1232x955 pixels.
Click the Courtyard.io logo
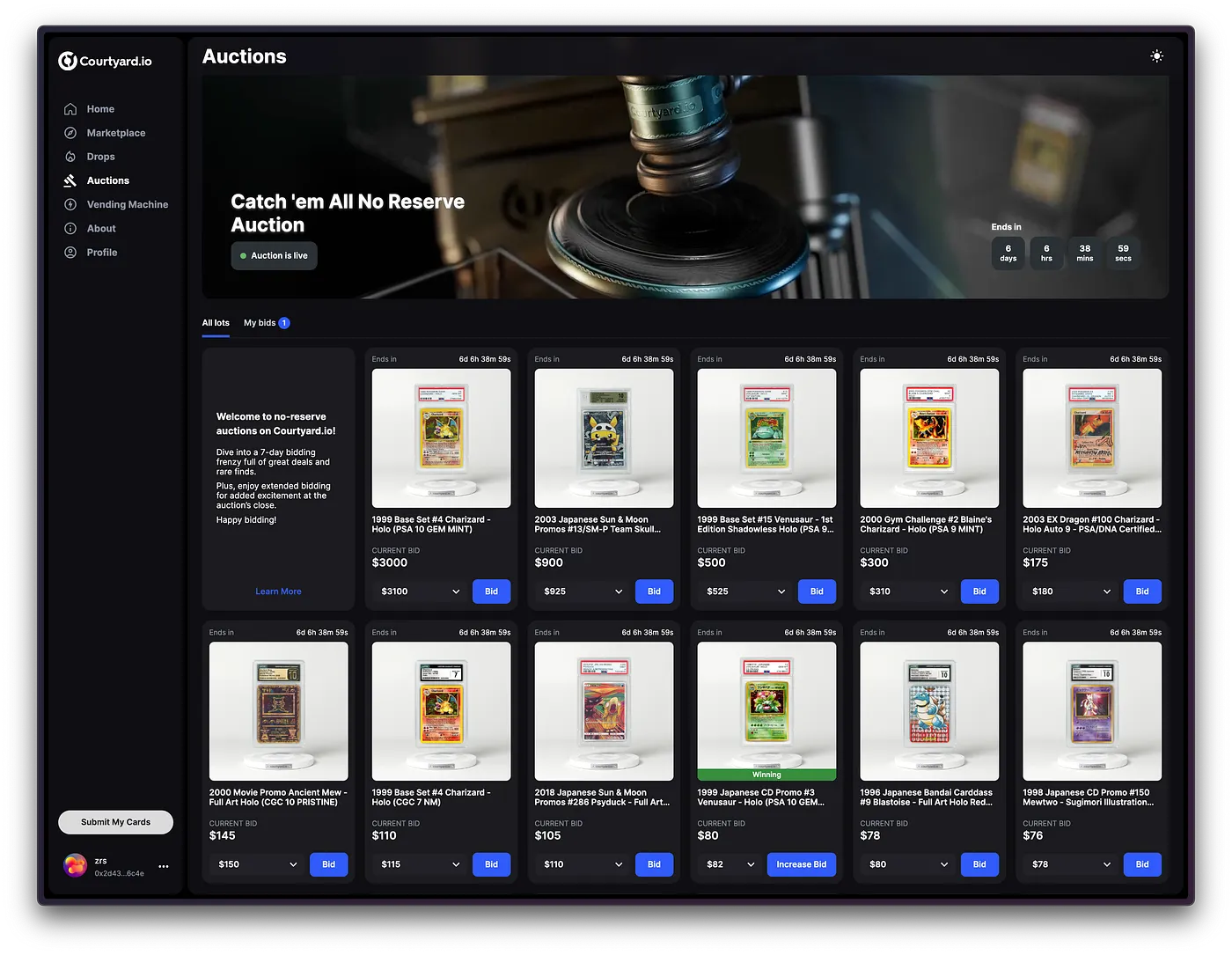105,61
